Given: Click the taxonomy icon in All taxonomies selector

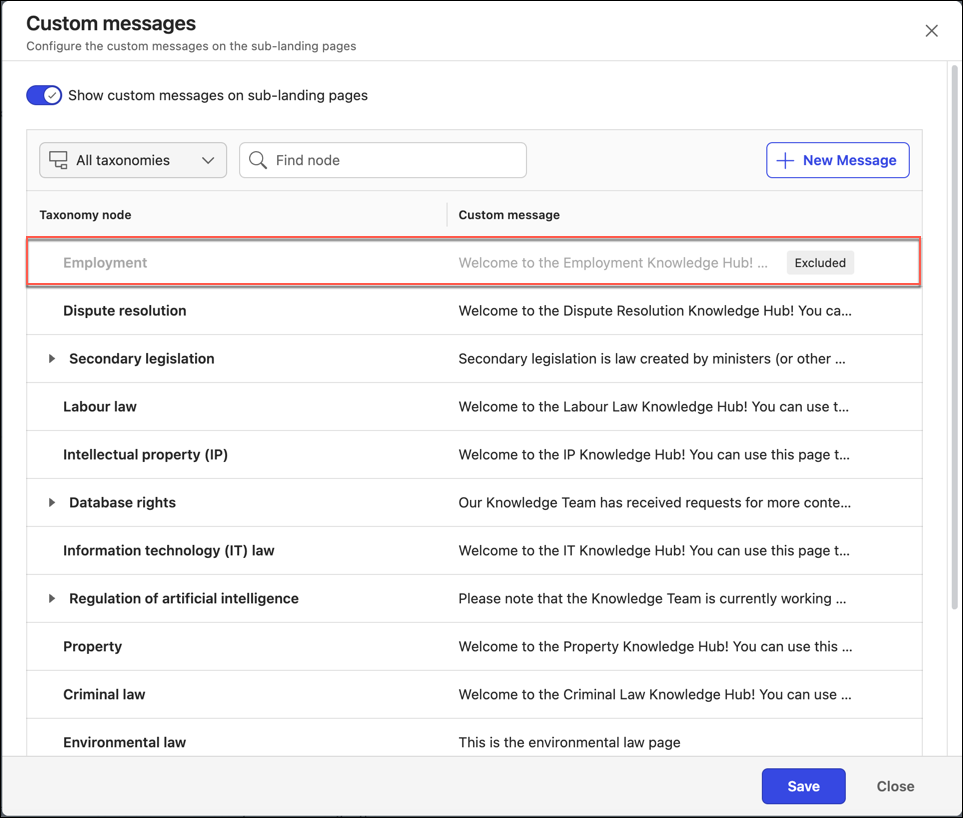Looking at the screenshot, I should 59,160.
